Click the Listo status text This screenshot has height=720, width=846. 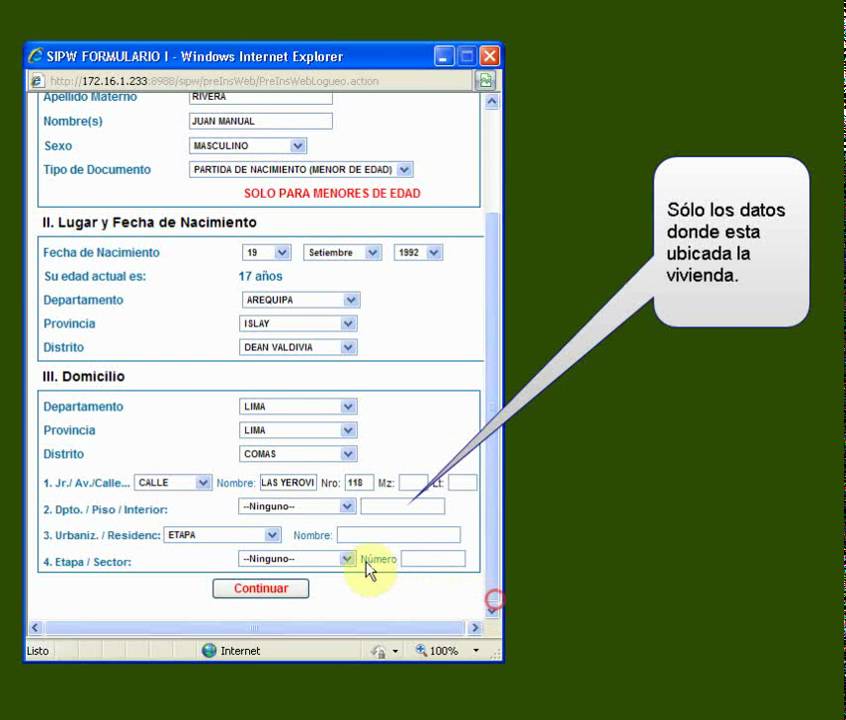coord(38,651)
